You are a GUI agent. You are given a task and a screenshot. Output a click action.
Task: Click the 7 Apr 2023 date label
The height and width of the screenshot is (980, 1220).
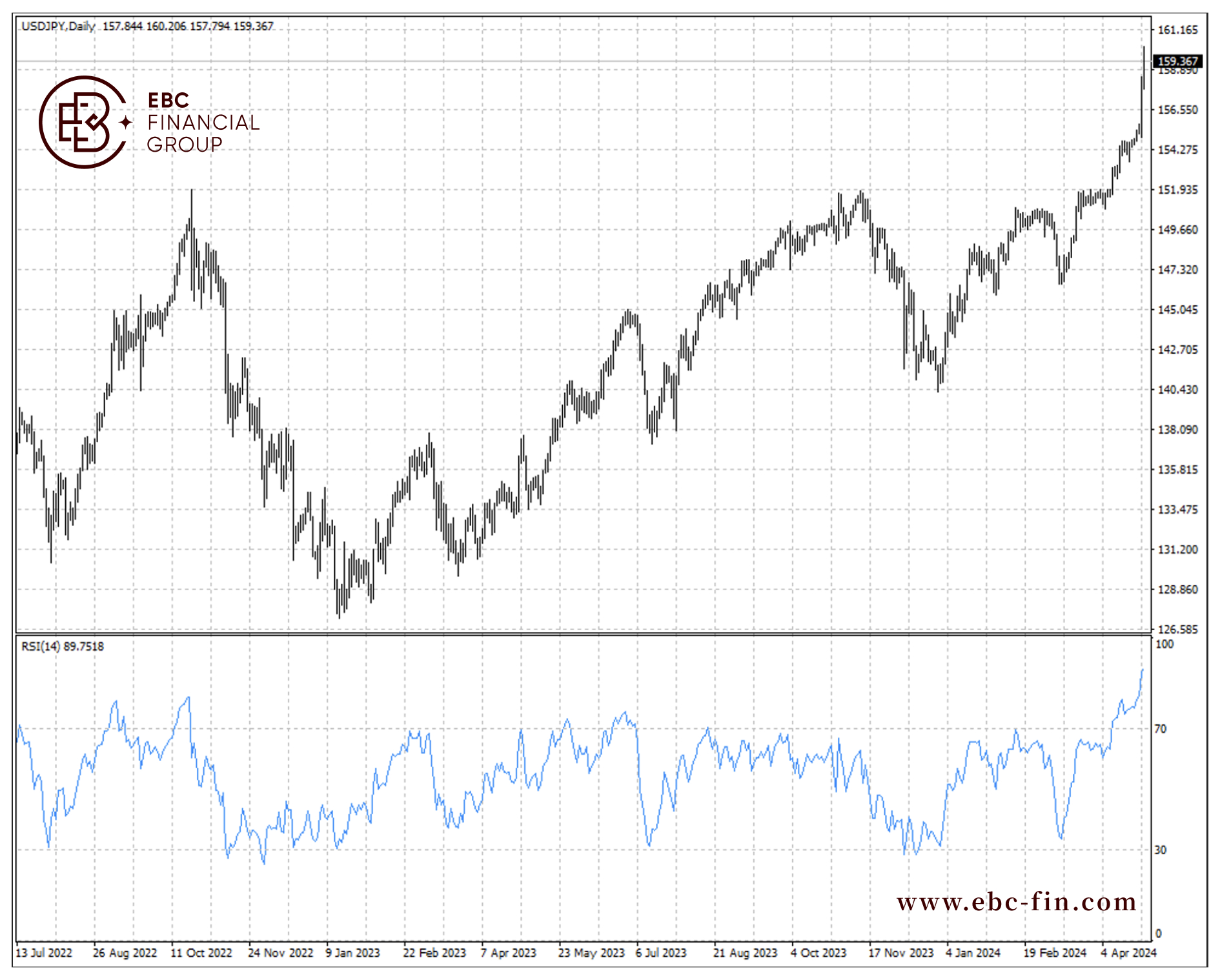tap(509, 954)
